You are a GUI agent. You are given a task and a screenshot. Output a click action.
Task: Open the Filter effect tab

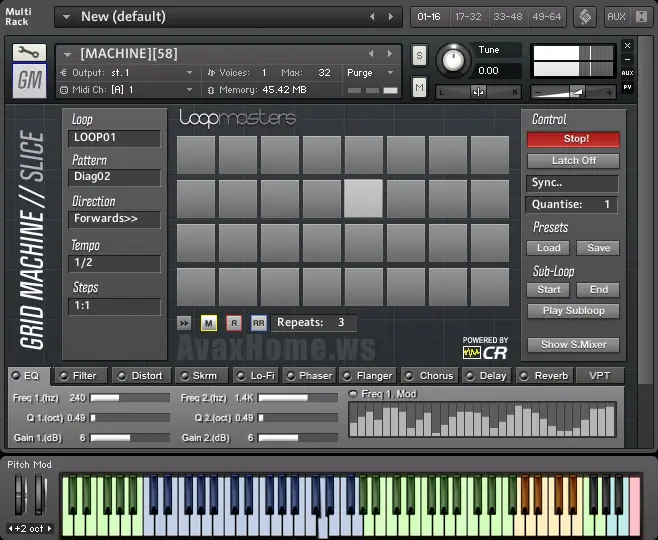click(x=81, y=376)
